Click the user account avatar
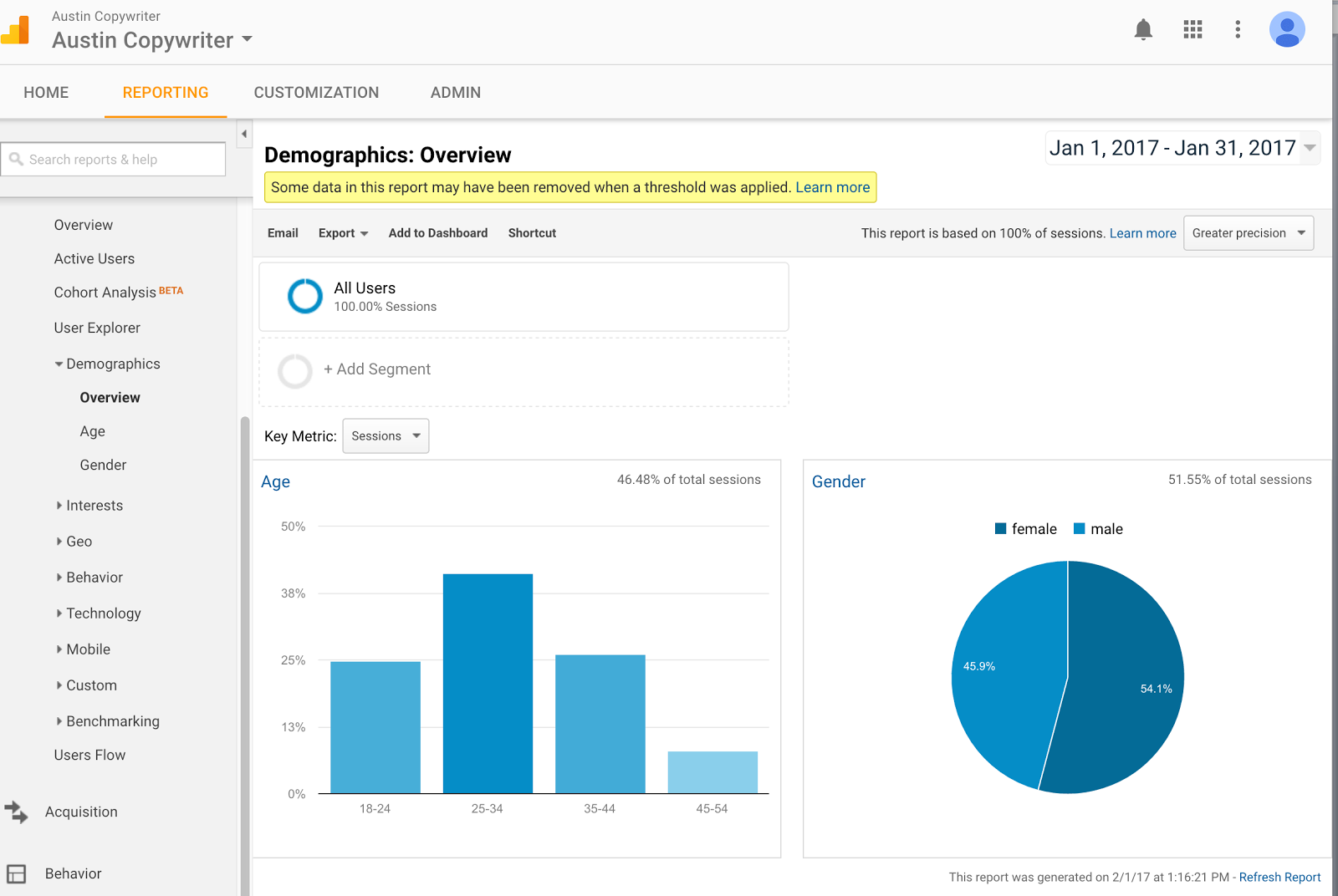1338x896 pixels. click(1286, 30)
